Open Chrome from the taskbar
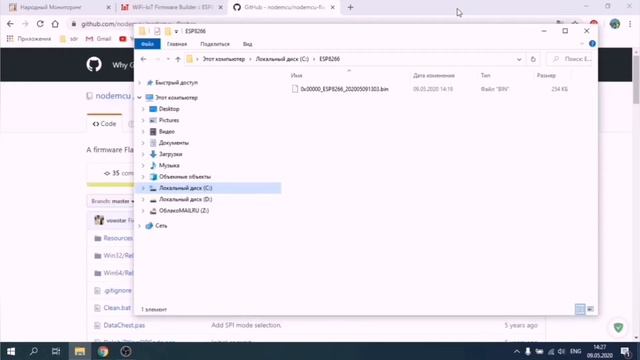 pos(103,351)
